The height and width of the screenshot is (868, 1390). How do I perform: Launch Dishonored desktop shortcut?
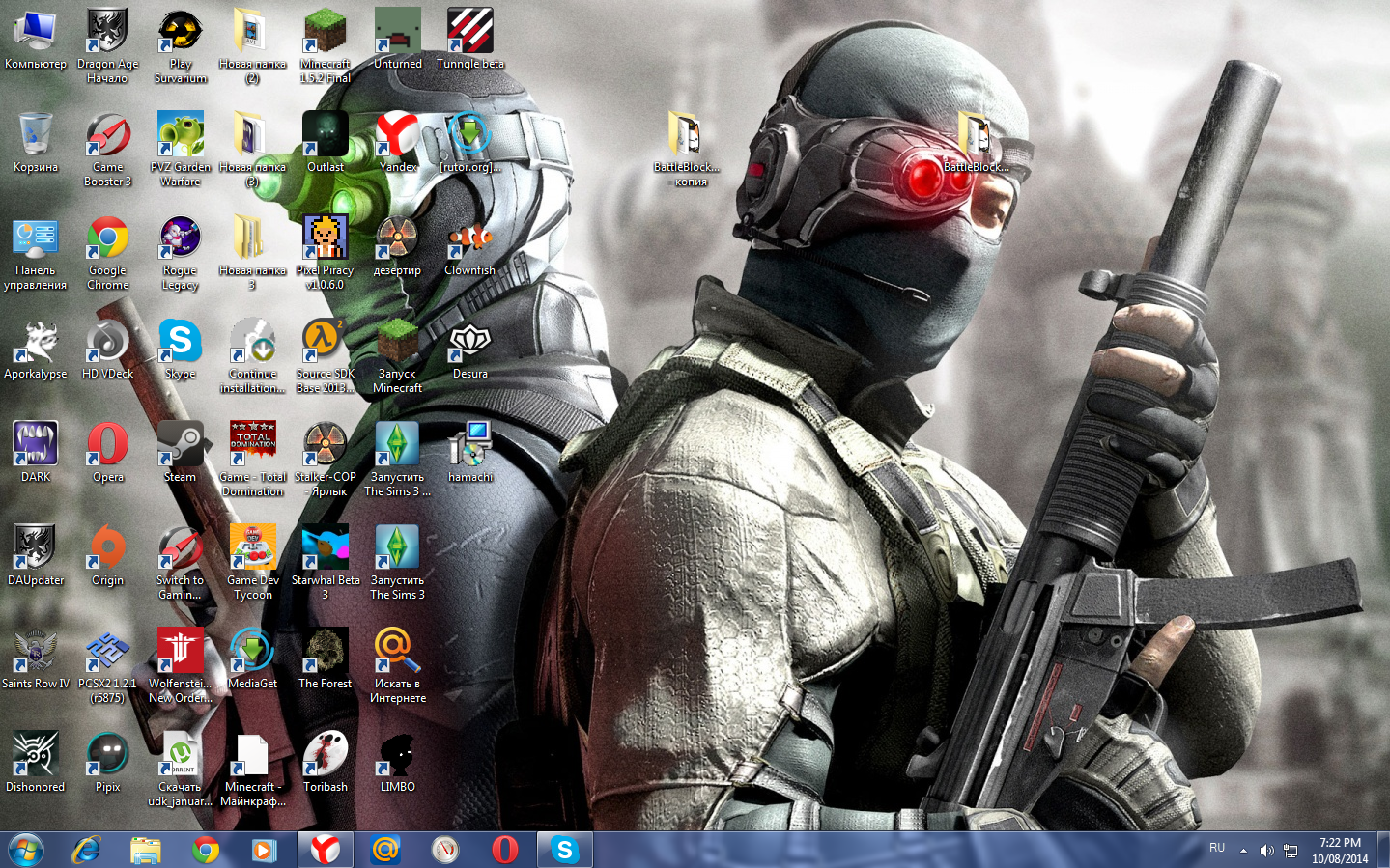(x=36, y=762)
